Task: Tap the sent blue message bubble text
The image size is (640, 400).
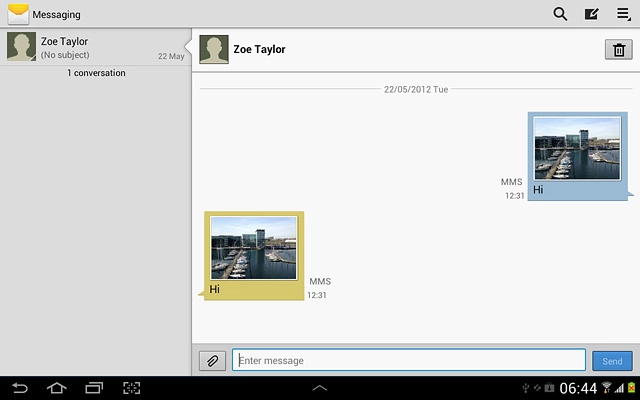Action: pos(539,190)
